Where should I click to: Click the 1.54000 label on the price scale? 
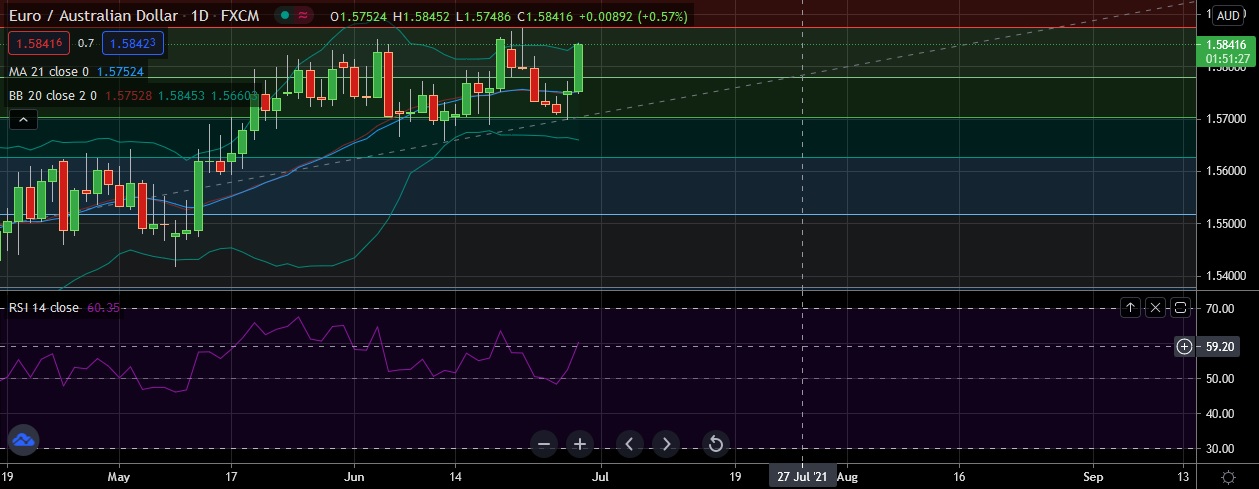[1225, 275]
